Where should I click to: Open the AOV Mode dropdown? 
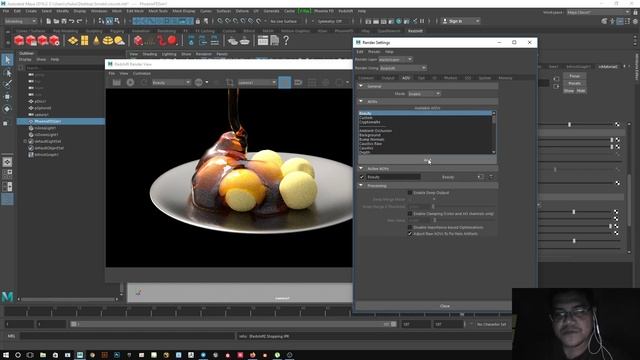(x=424, y=94)
